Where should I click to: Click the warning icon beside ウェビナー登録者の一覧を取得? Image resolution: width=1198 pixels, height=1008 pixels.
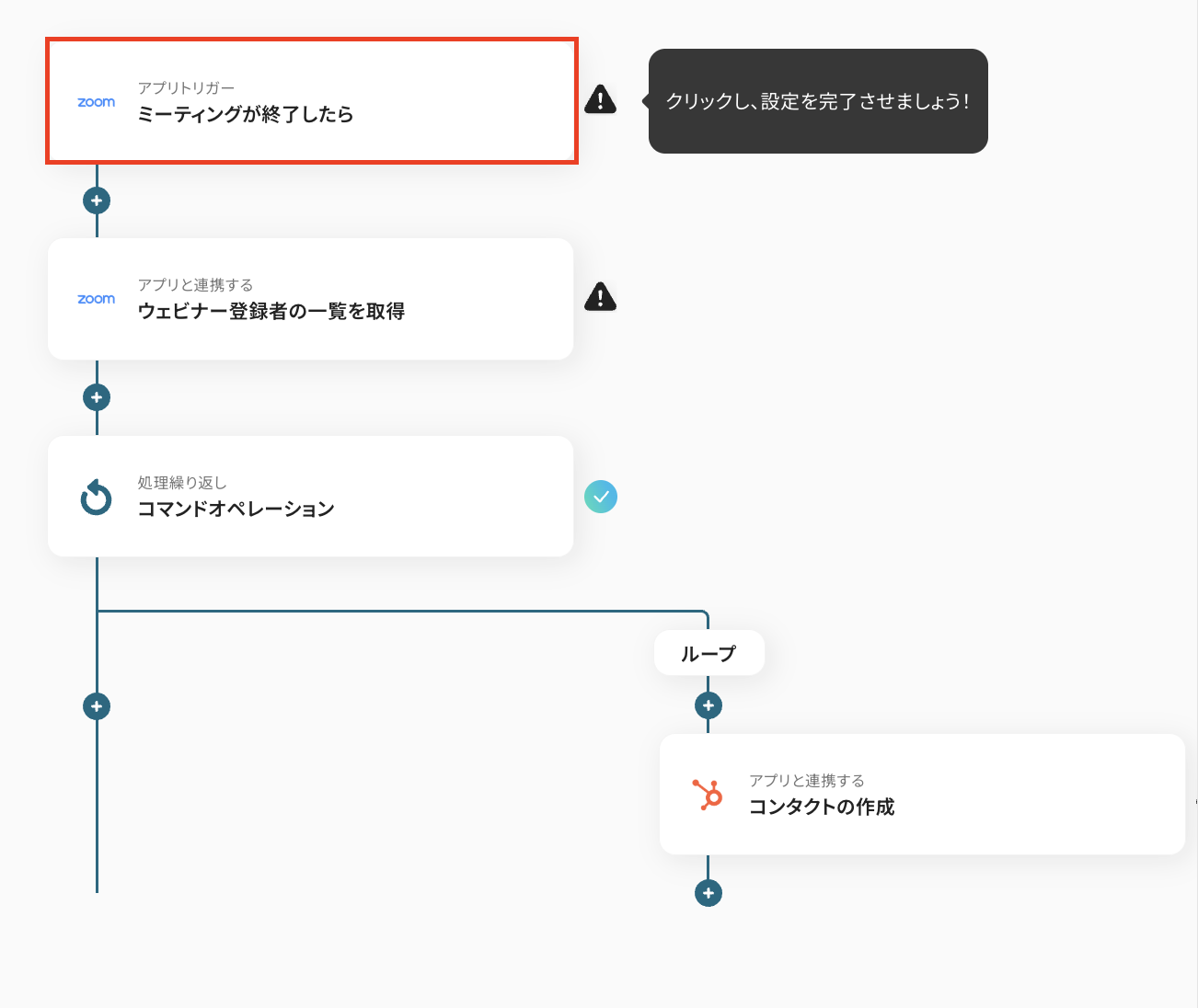pos(601,297)
